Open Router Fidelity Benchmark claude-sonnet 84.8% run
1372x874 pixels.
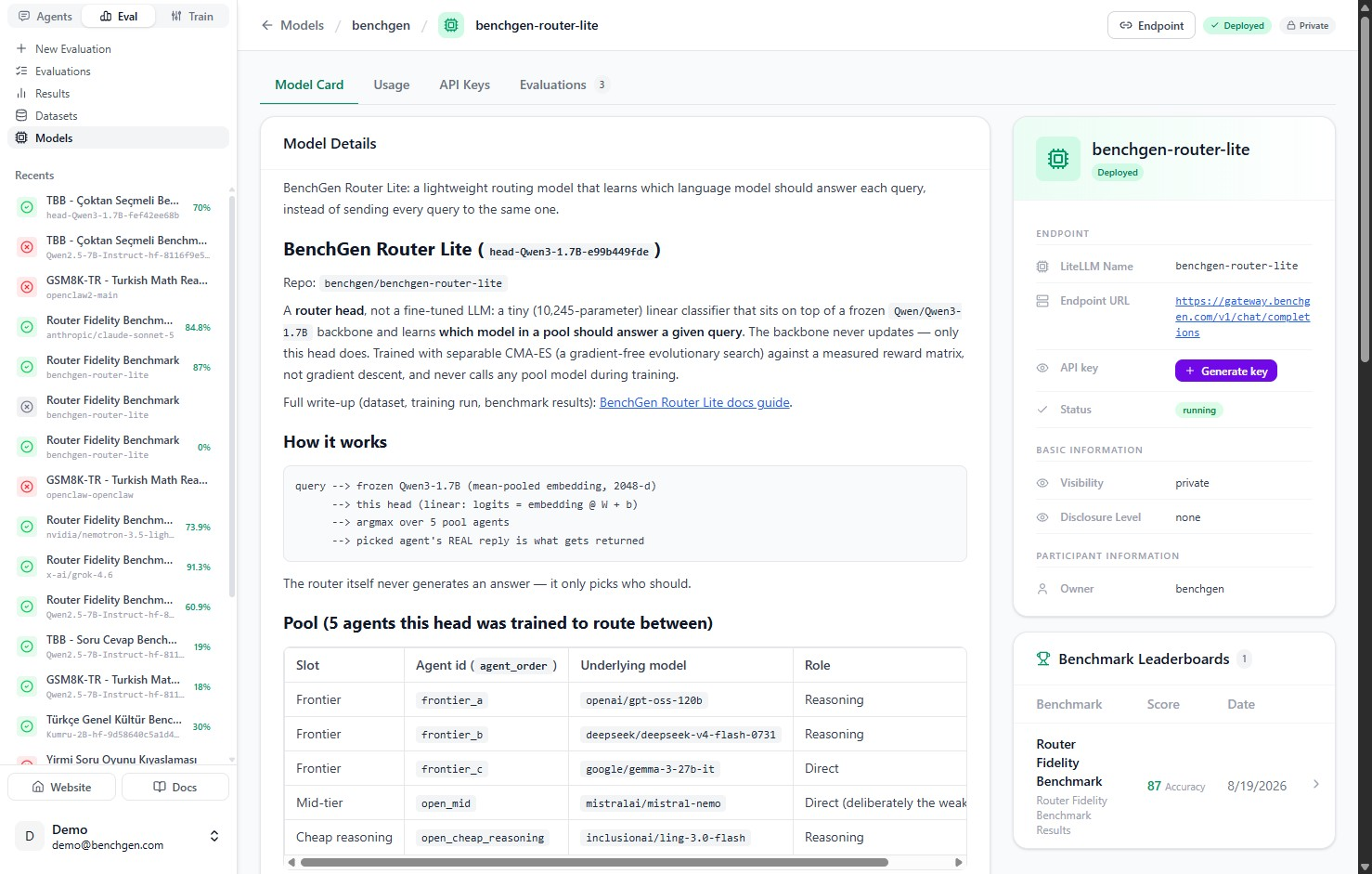click(118, 327)
